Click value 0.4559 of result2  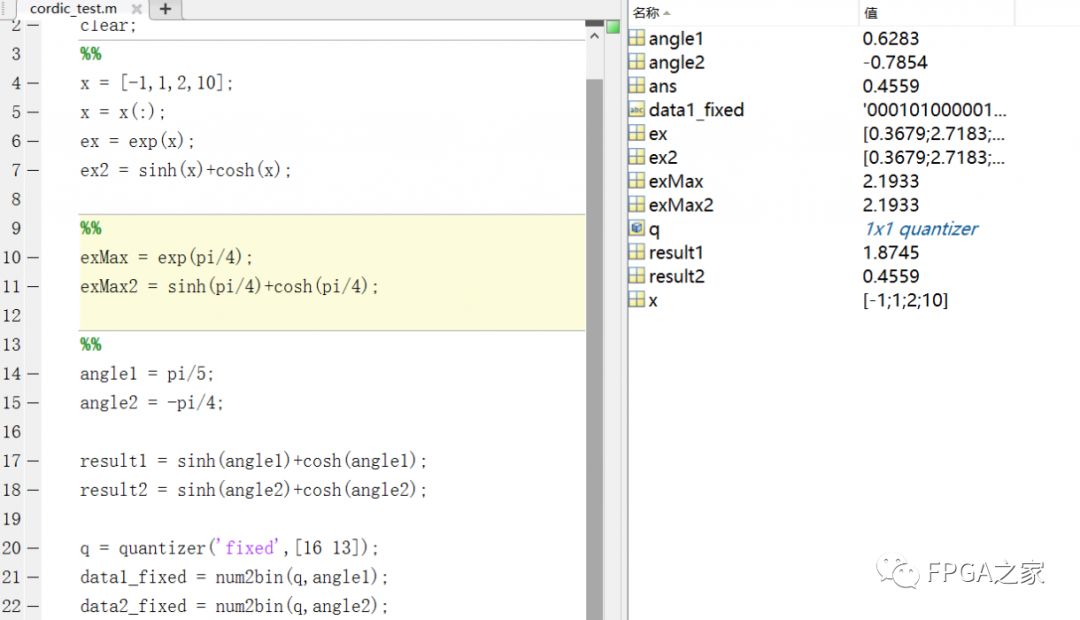click(891, 276)
